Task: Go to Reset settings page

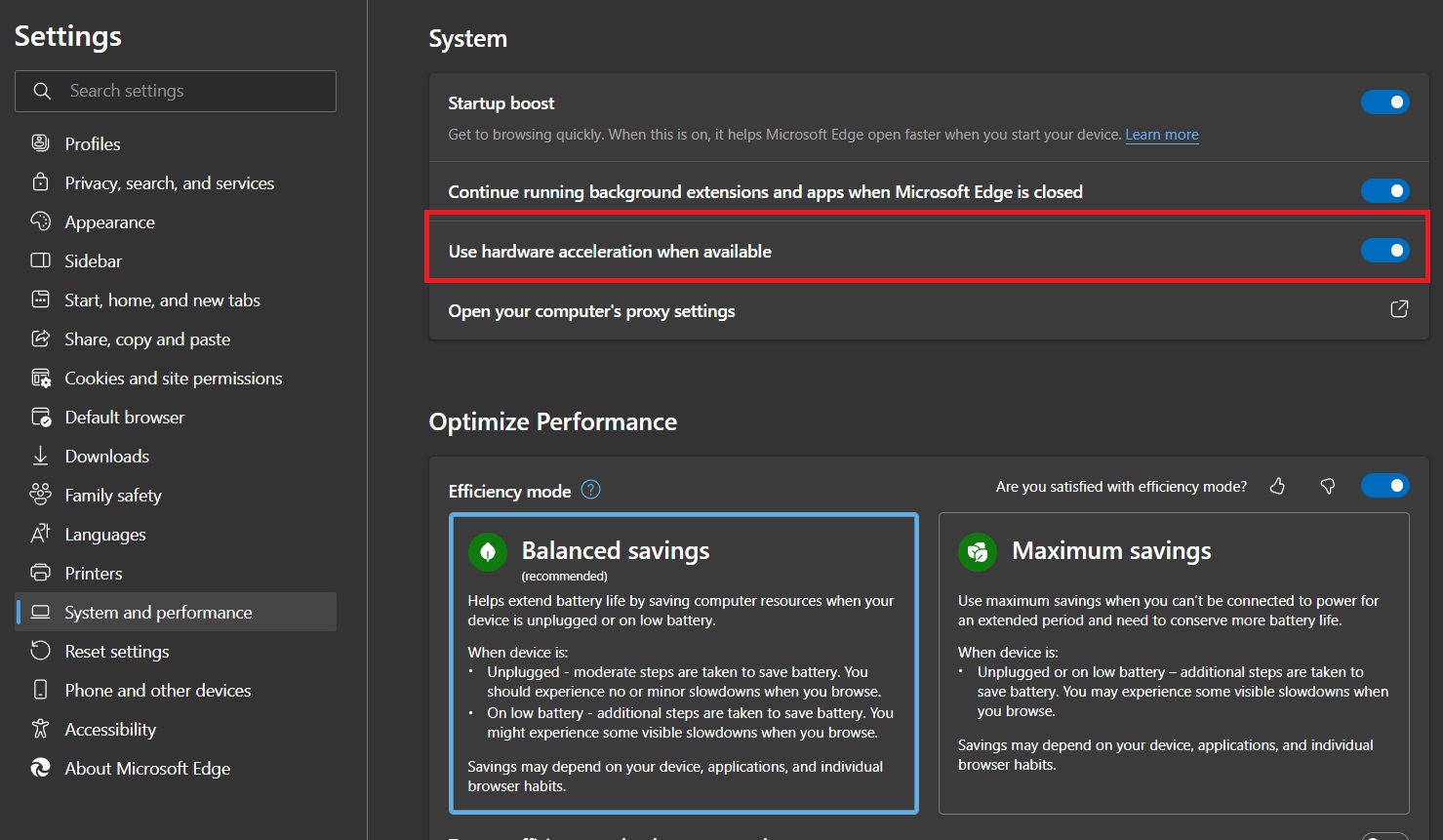Action: (x=176, y=651)
